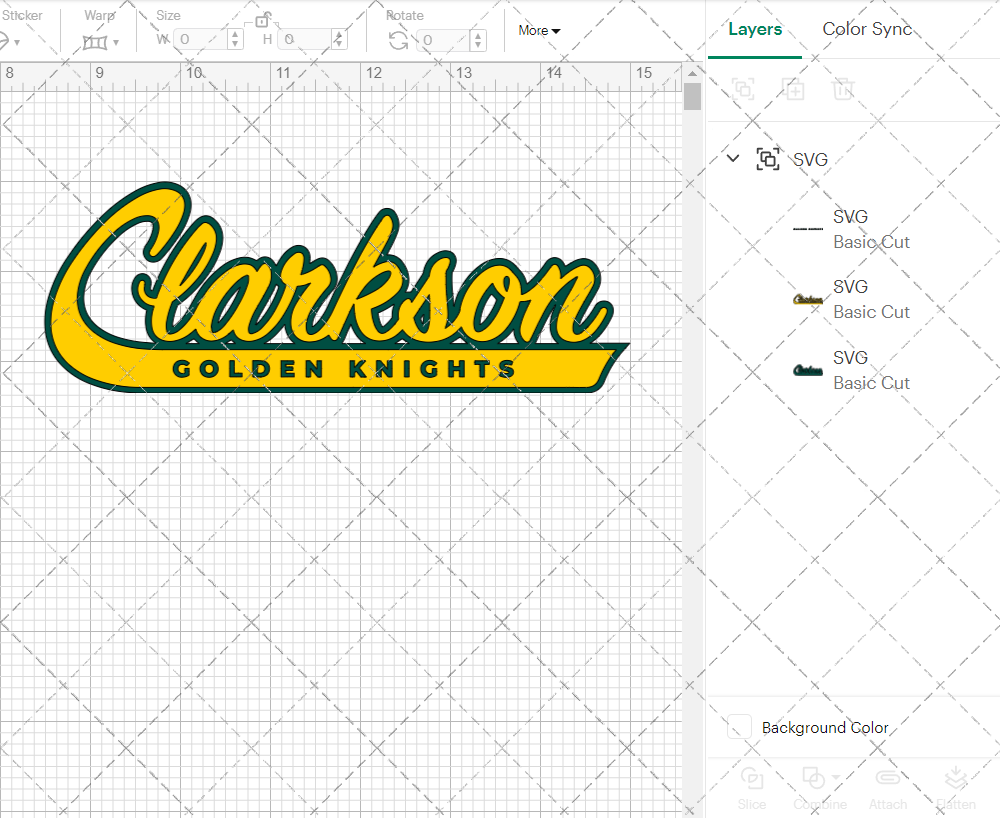Click the Flatten icon
The image size is (1000, 818).
pyautogui.click(x=956, y=779)
